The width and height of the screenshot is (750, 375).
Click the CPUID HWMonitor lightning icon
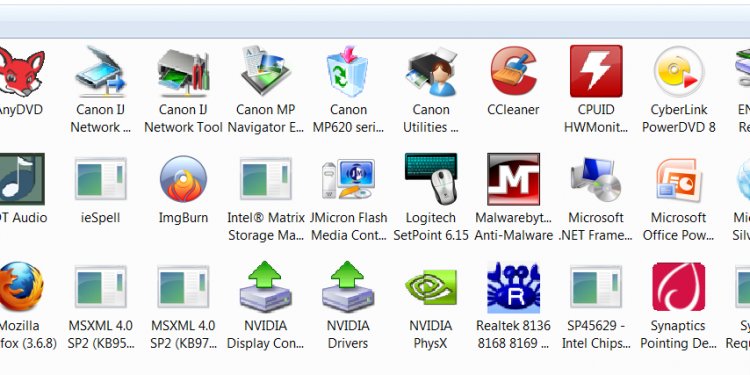pos(596,71)
